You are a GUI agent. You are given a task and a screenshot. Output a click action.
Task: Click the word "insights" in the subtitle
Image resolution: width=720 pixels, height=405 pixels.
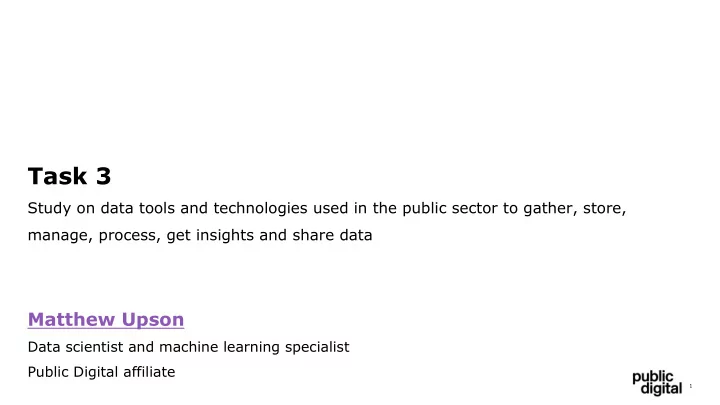pos(225,235)
